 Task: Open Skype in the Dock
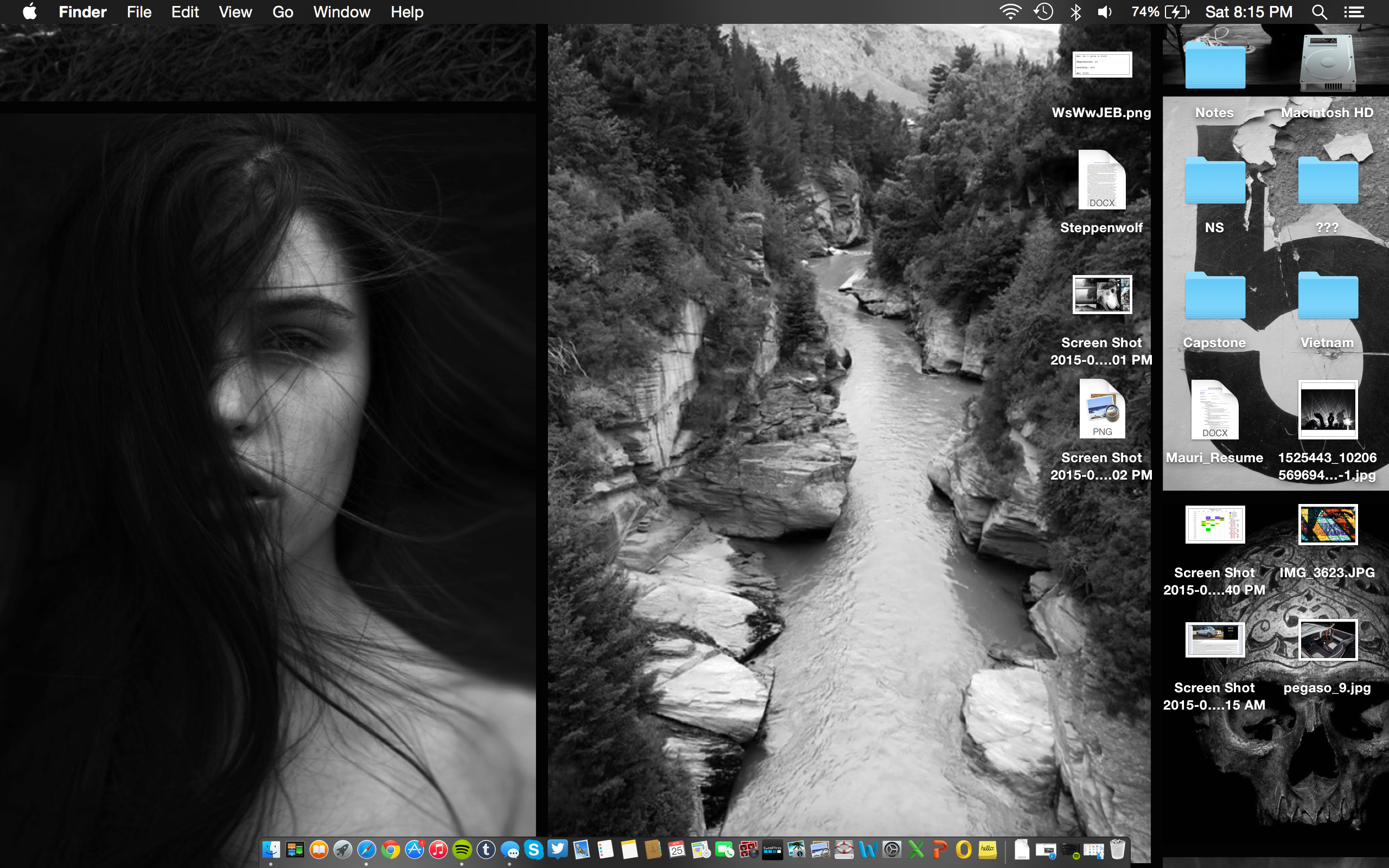(534, 849)
